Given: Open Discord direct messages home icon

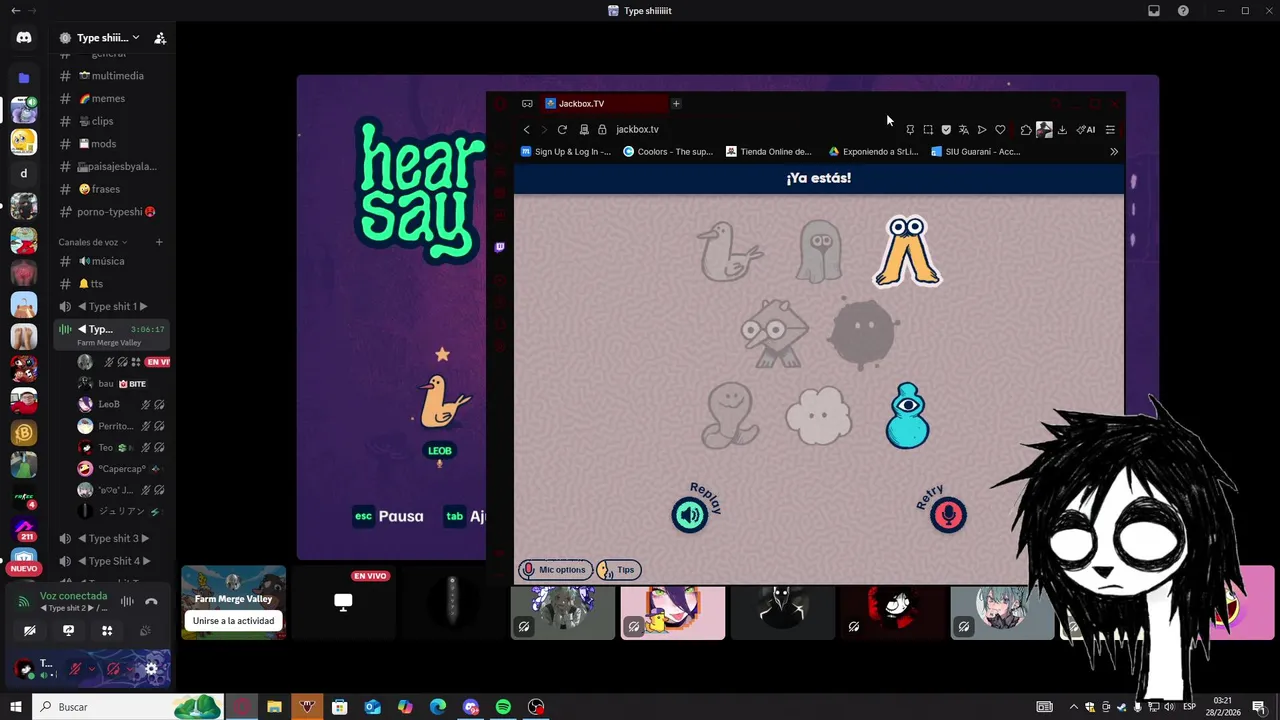Looking at the screenshot, I should point(24,38).
